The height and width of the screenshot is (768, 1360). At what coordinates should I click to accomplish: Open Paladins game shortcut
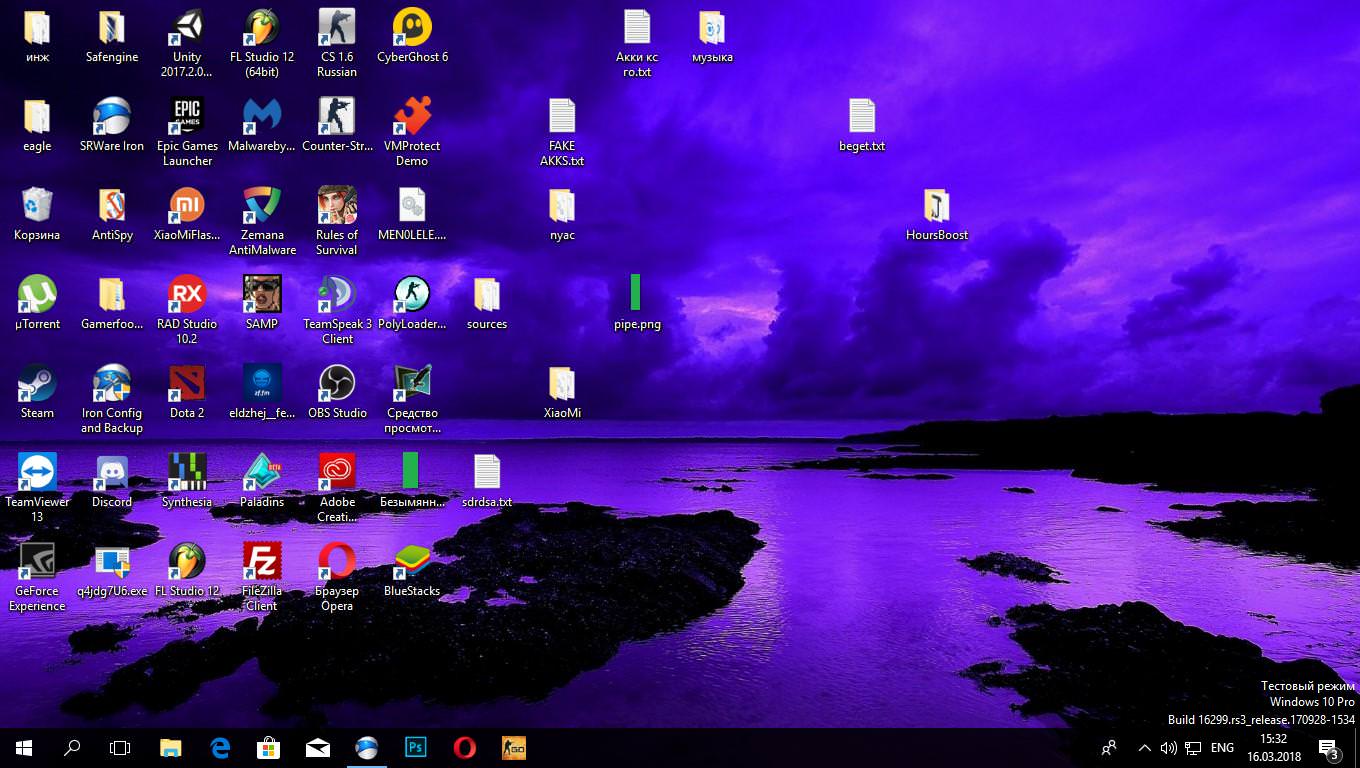(262, 482)
